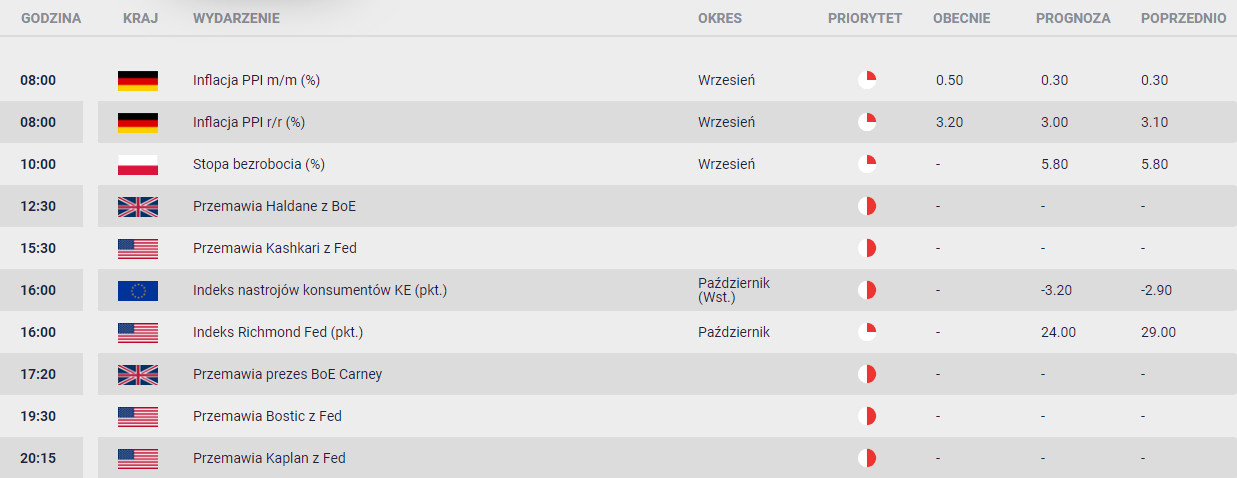This screenshot has width=1237, height=478.
Task: Click the priority indicator for Stopa bezrobocia
Action: point(867,164)
